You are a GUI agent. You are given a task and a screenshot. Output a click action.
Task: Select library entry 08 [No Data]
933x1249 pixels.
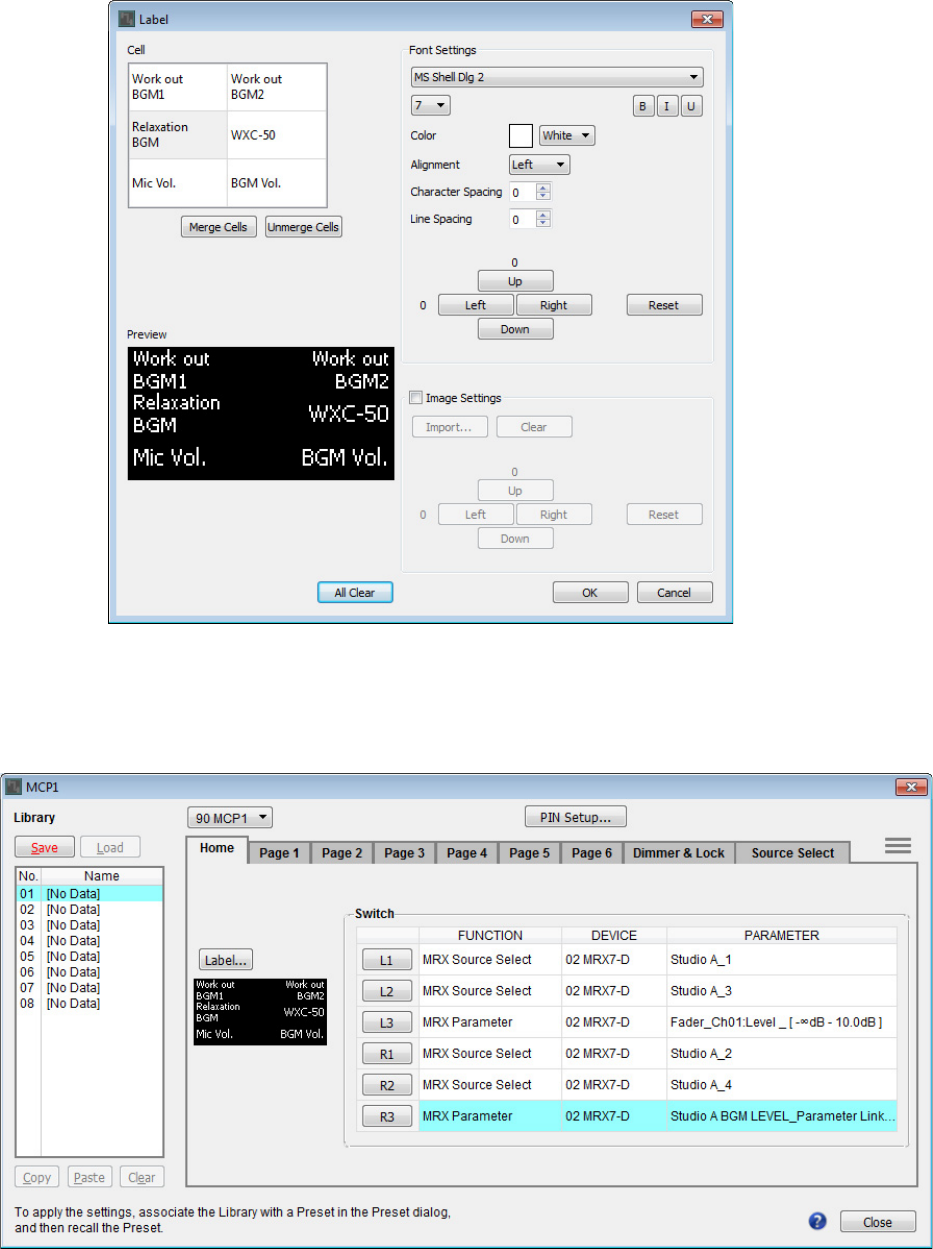[89, 1003]
